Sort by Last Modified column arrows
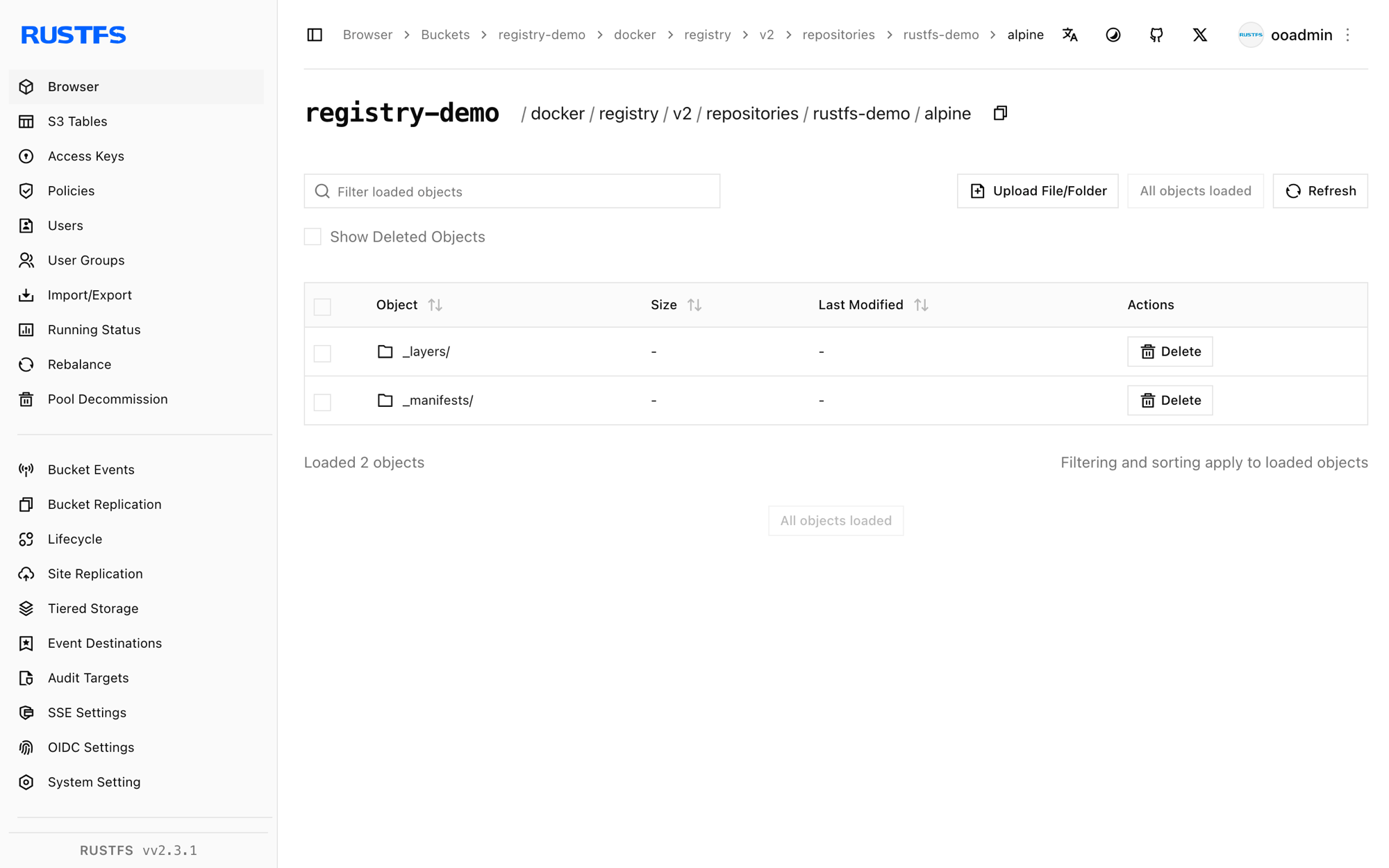Viewport: 1389px width, 868px height. click(x=921, y=305)
